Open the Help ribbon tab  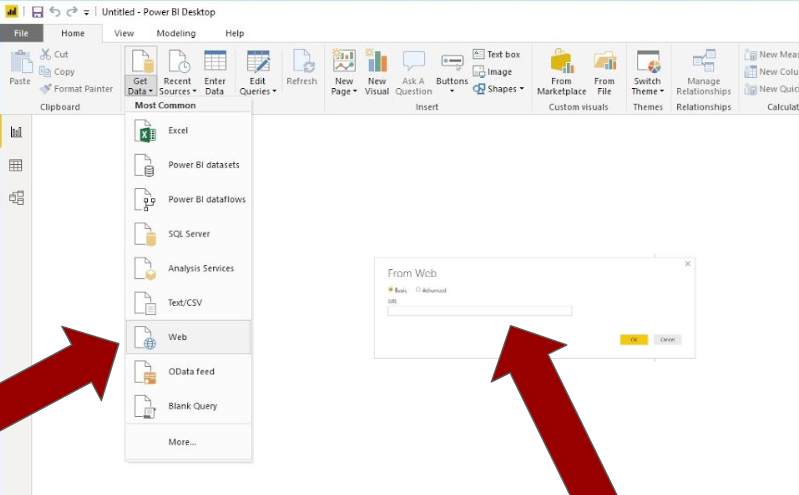click(x=234, y=33)
